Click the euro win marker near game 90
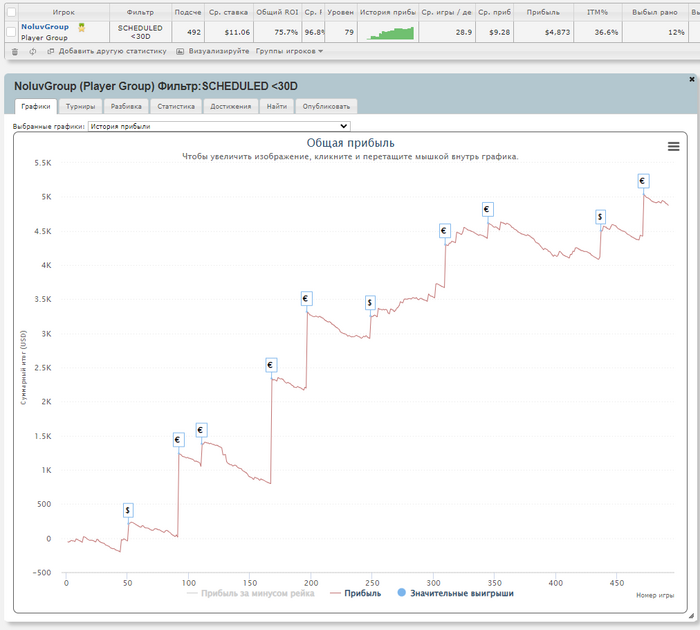The height and width of the screenshot is (630, 700). coord(178,440)
